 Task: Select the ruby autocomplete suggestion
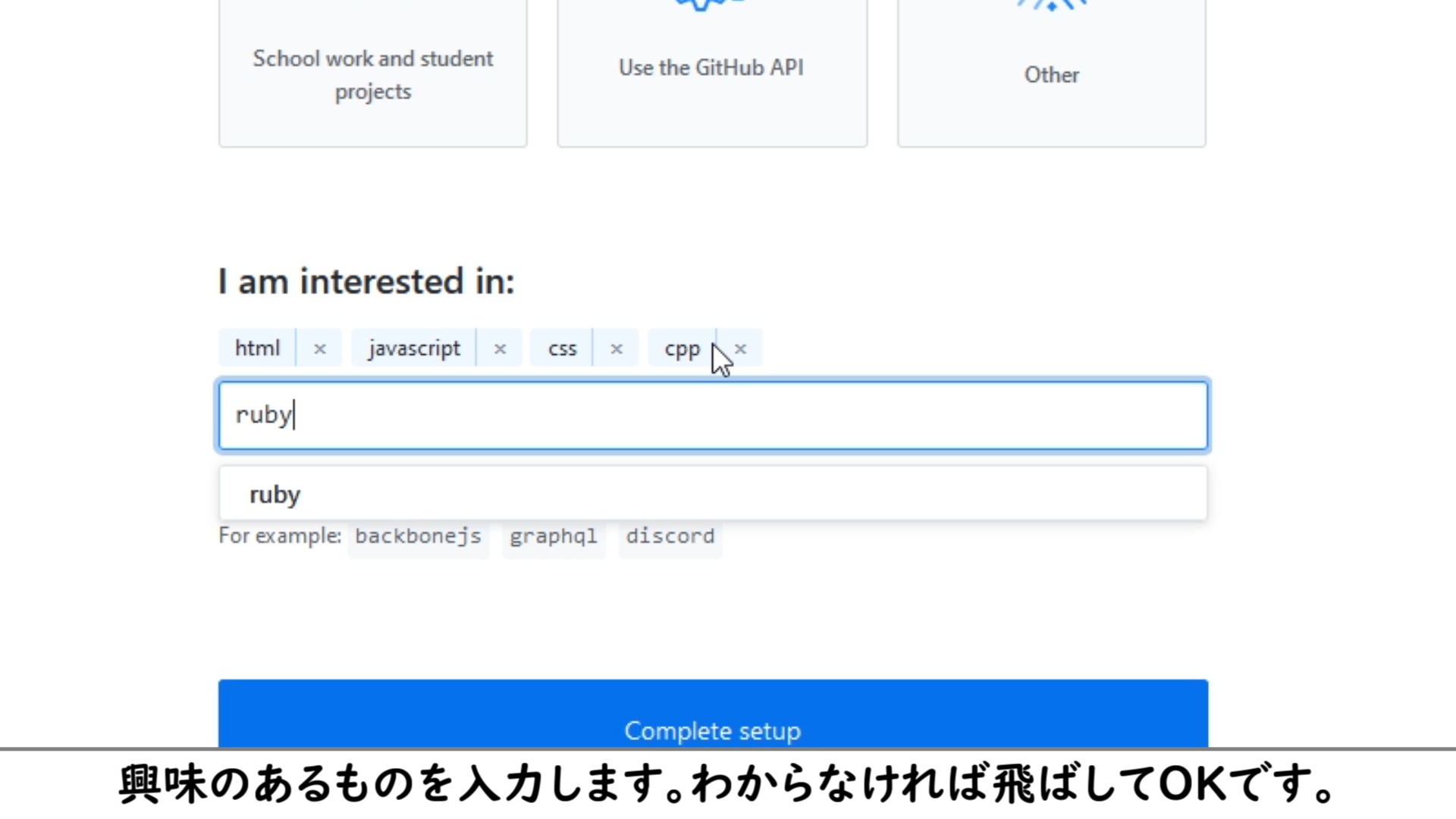(275, 494)
